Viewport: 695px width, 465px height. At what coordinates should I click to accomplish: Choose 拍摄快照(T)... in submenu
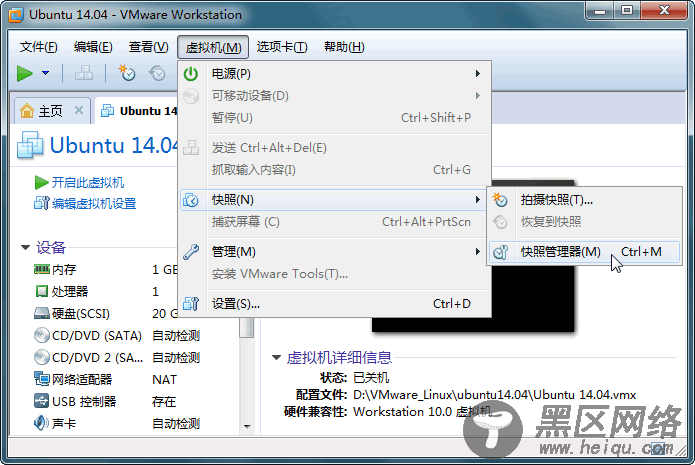[x=585, y=200]
